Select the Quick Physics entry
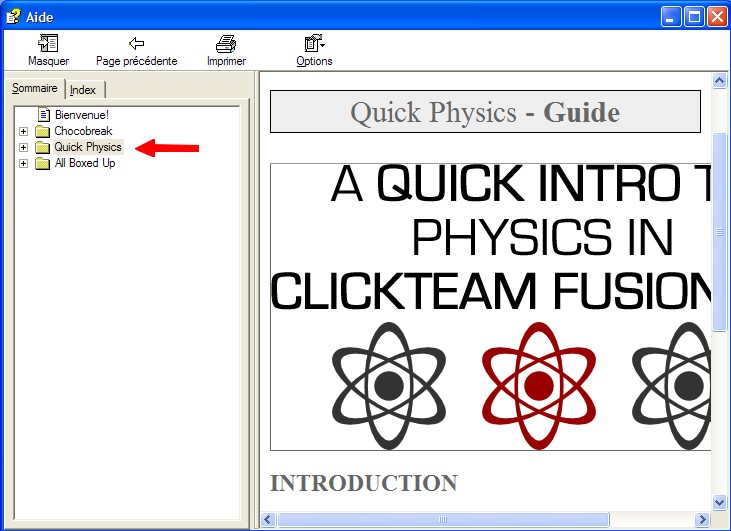This screenshot has height=531, width=731. [x=88, y=147]
